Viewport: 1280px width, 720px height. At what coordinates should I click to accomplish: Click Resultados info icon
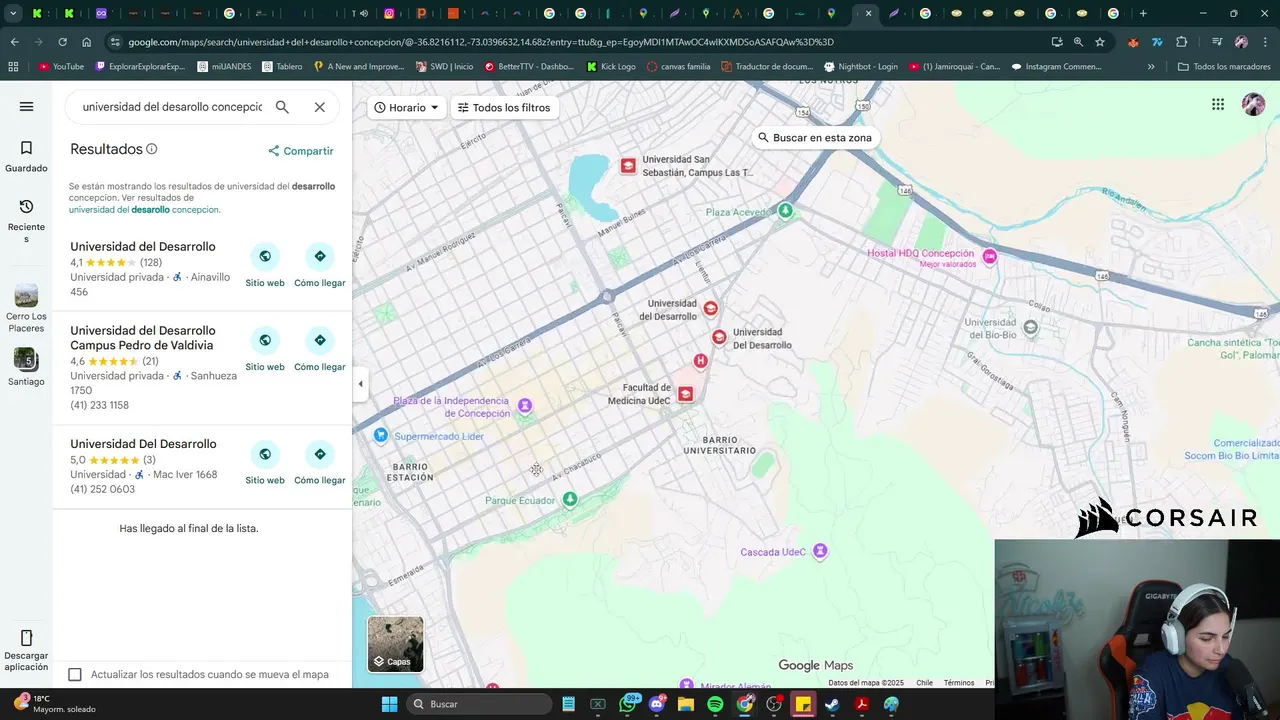[152, 149]
